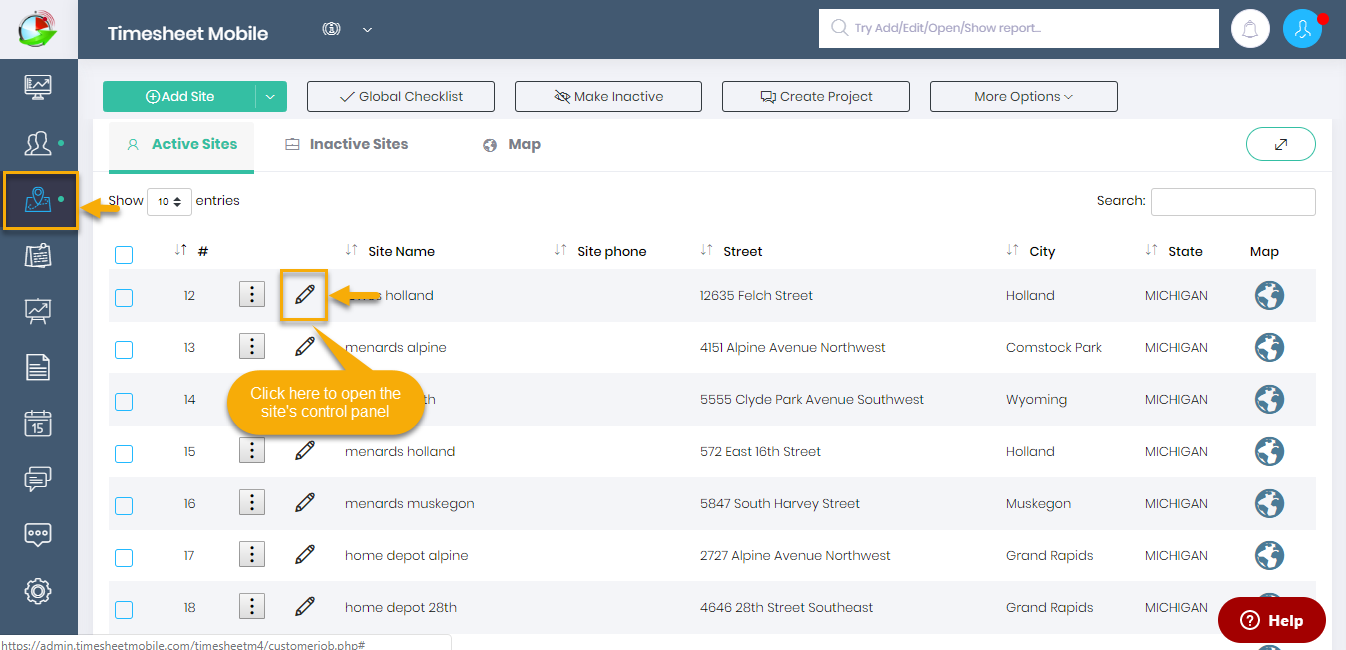Edit menards muskegon with its pencil icon
The height and width of the screenshot is (650, 1346).
305,503
